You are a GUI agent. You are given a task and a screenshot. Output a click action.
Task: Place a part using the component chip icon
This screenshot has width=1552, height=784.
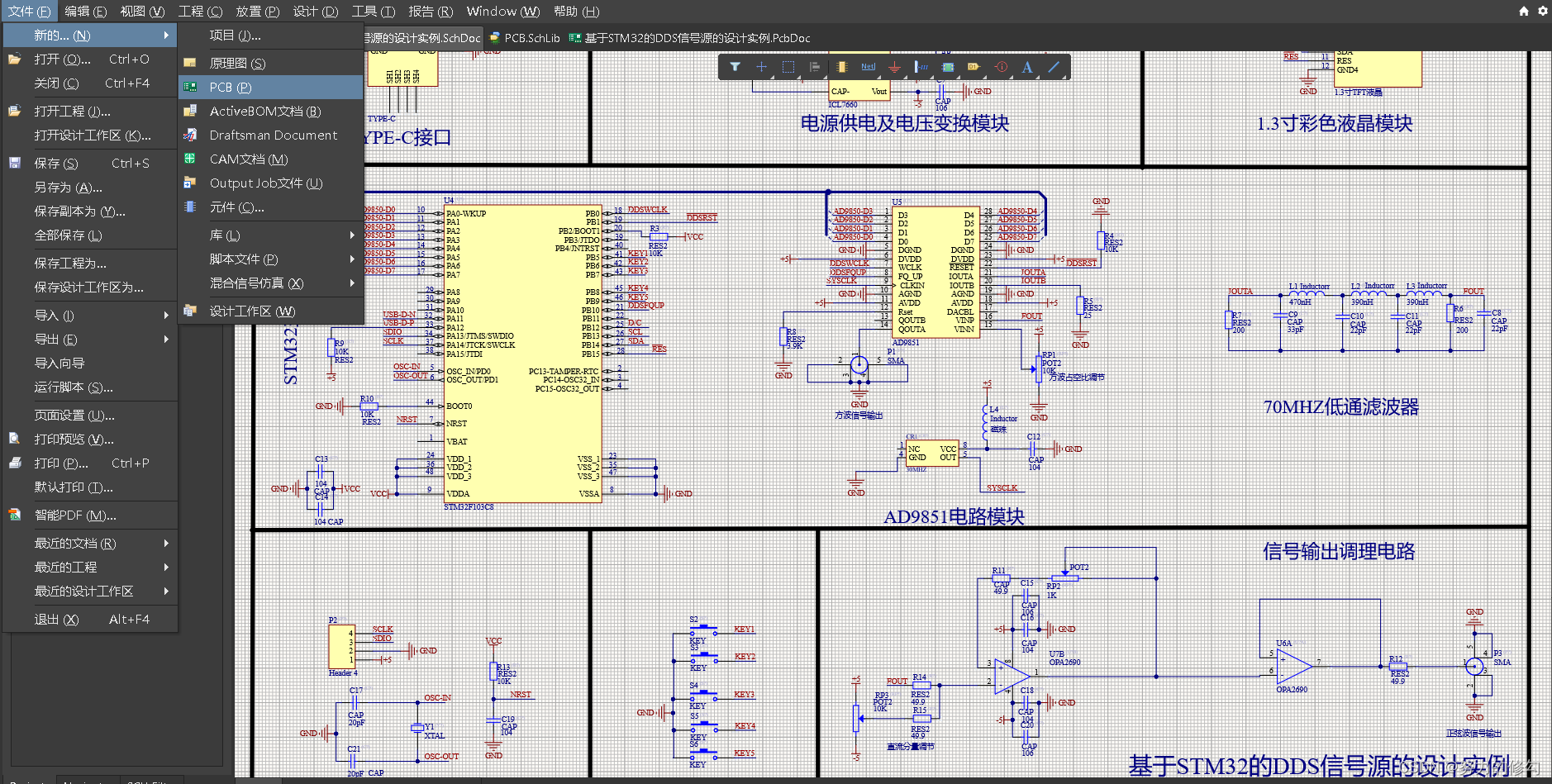[841, 67]
